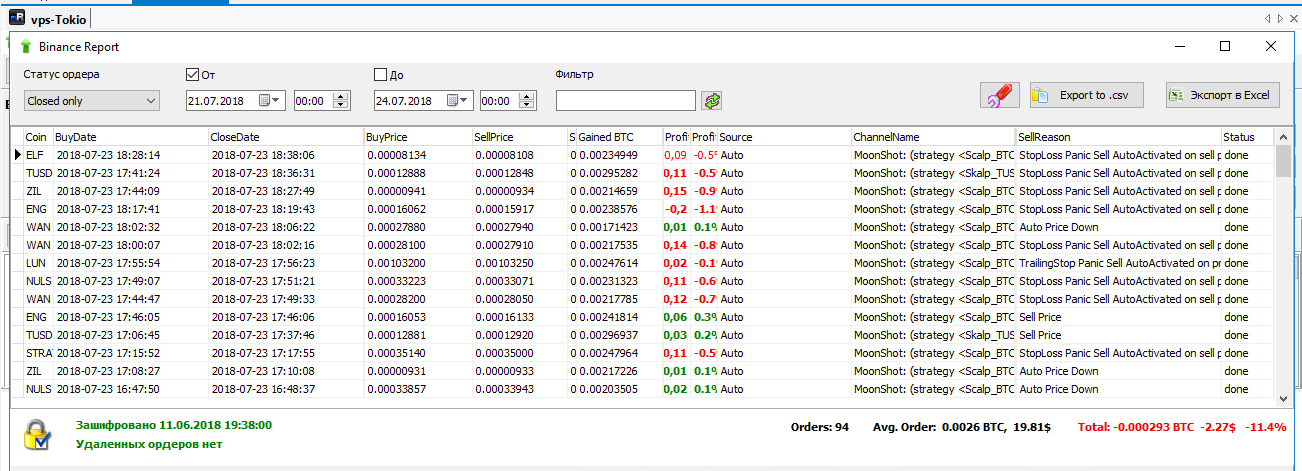Click the to-time spinner next to 24.07.2018
The image size is (1302, 471).
(x=528, y=101)
